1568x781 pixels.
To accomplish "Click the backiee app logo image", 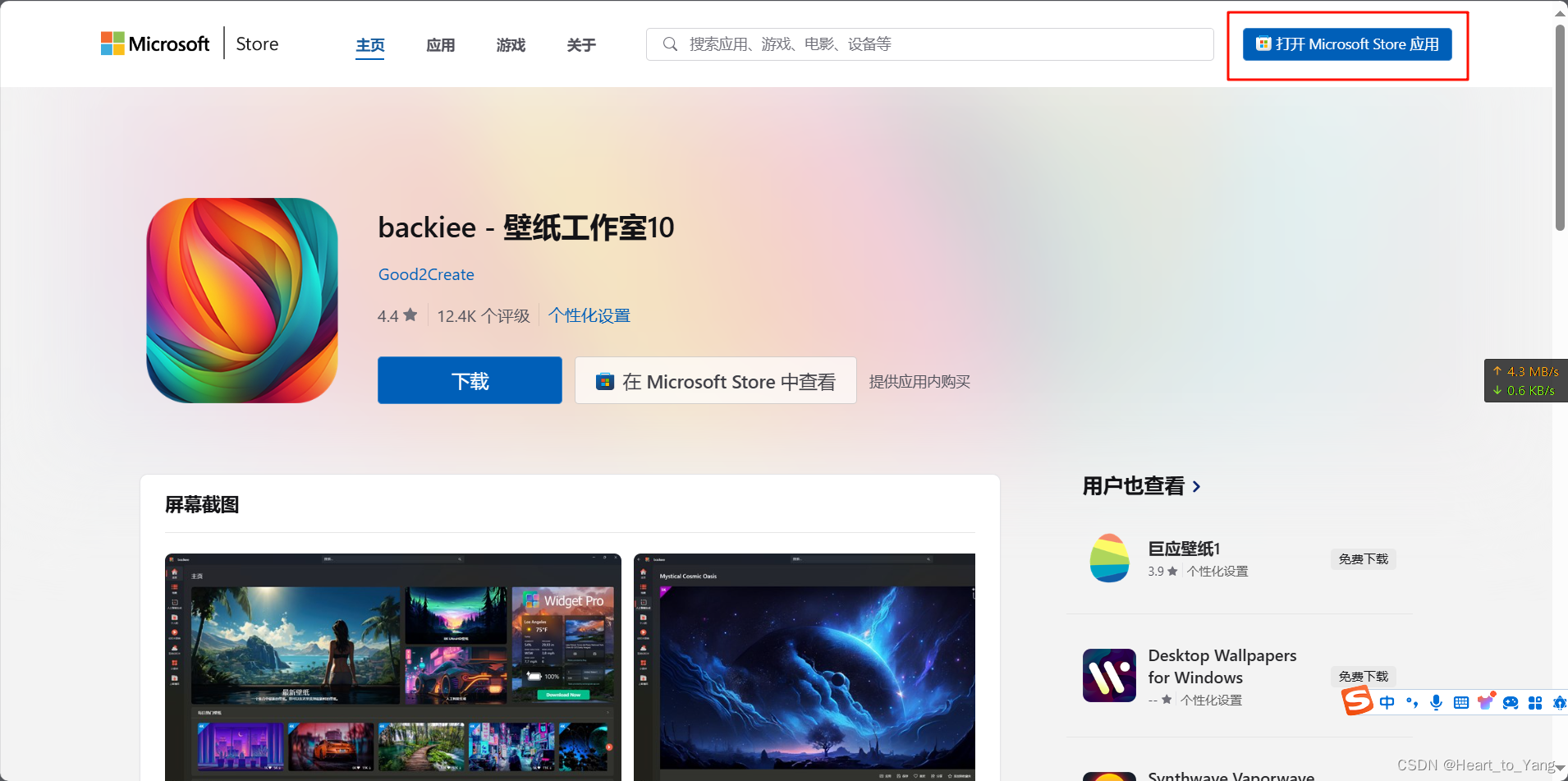I will (x=242, y=301).
